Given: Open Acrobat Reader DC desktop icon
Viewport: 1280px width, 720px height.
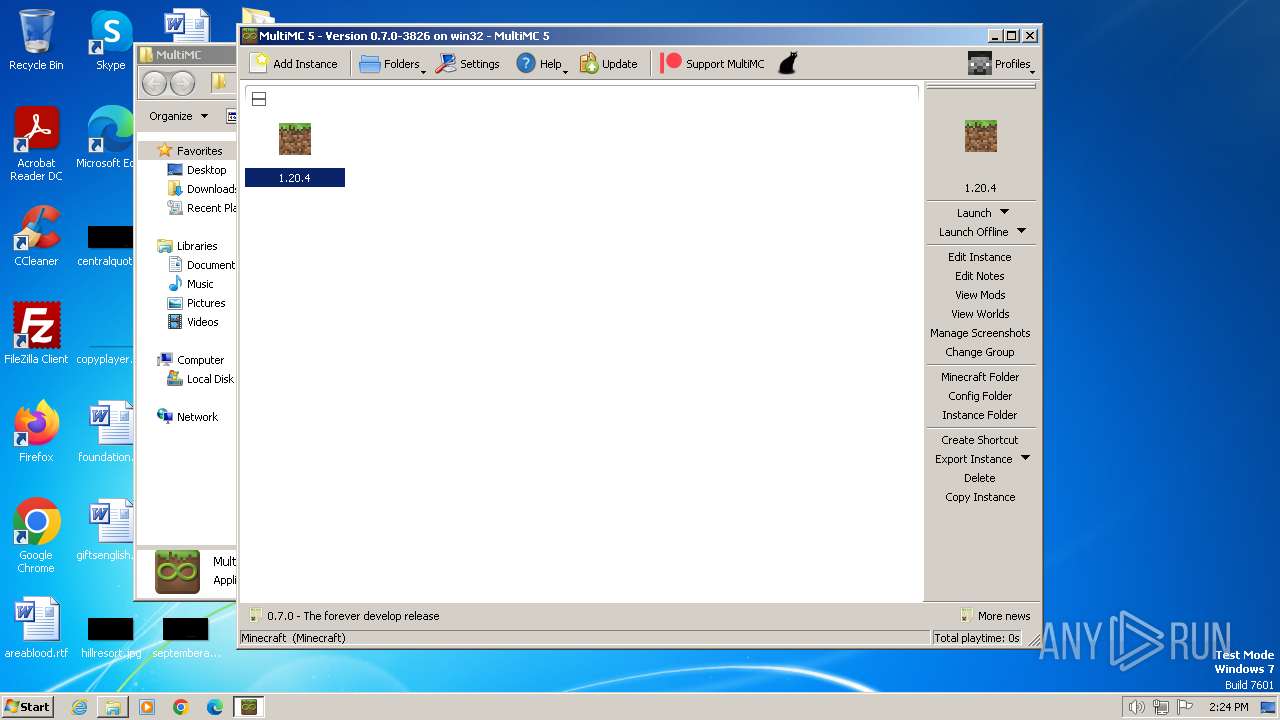Looking at the screenshot, I should (x=36, y=145).
